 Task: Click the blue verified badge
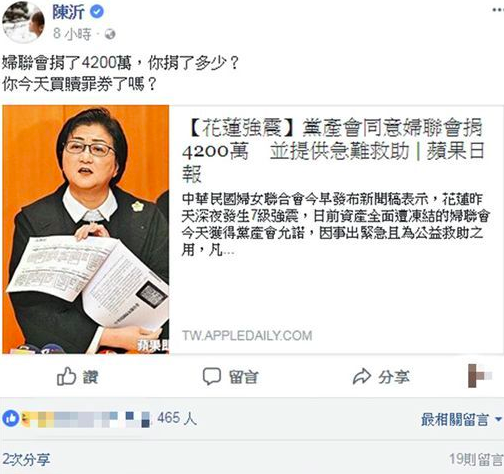[x=97, y=12]
